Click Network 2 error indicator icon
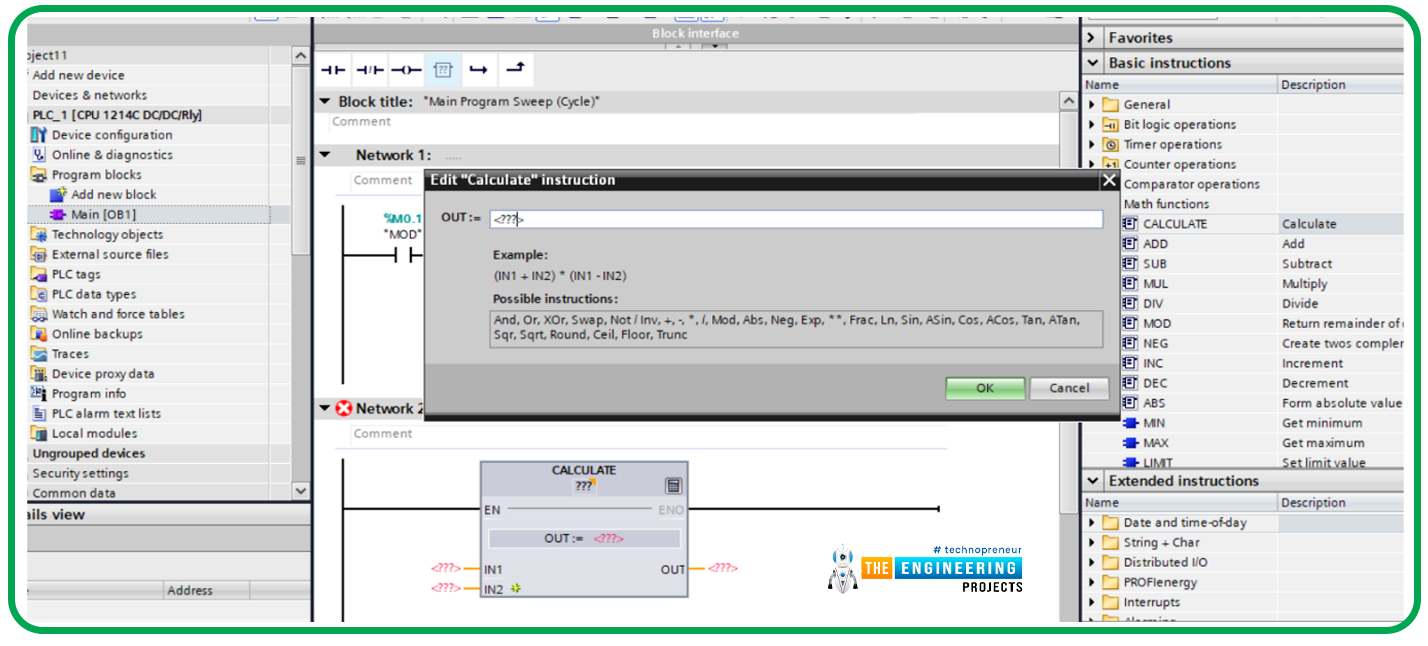1428x646 pixels. [x=345, y=409]
